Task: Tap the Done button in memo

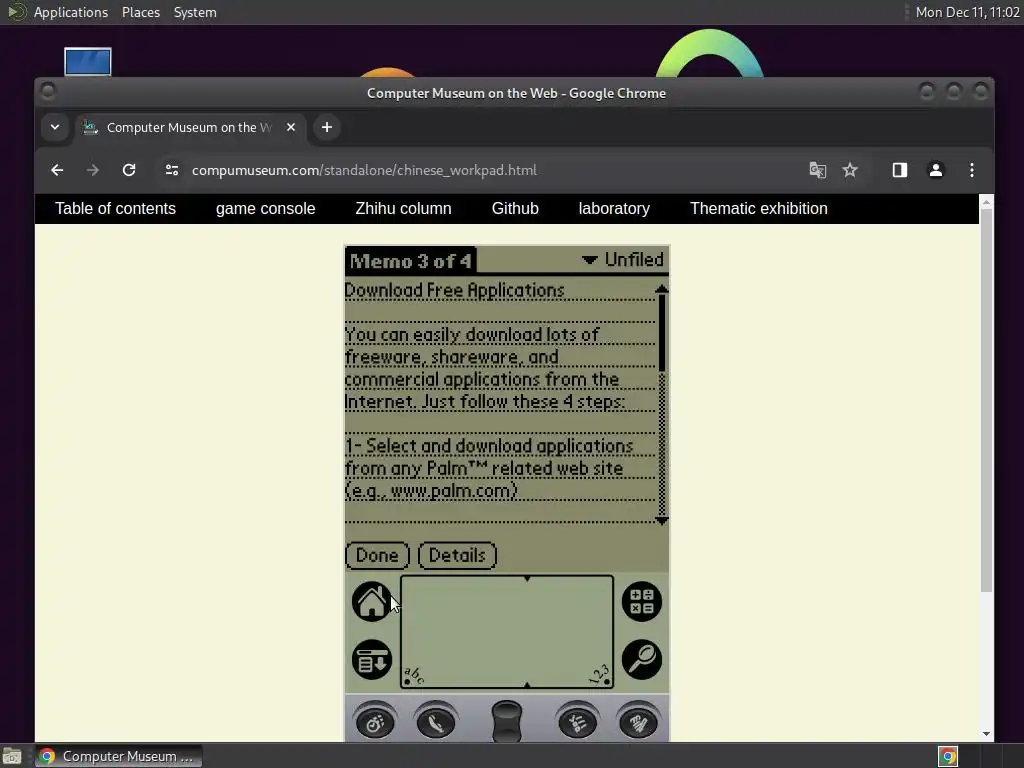Action: pyautogui.click(x=377, y=556)
